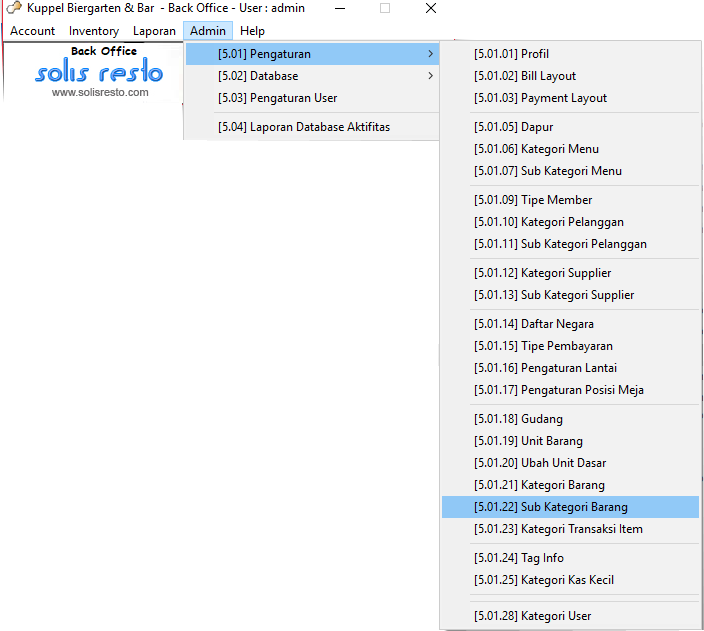The height and width of the screenshot is (631, 704).
Task: Expand the Database submenu arrow
Action: pos(430,76)
